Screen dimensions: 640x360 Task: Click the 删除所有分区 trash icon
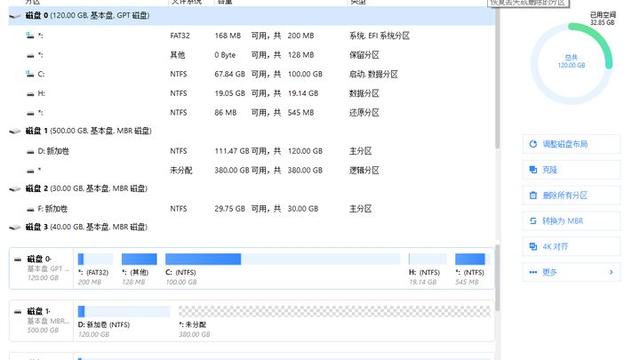click(533, 196)
